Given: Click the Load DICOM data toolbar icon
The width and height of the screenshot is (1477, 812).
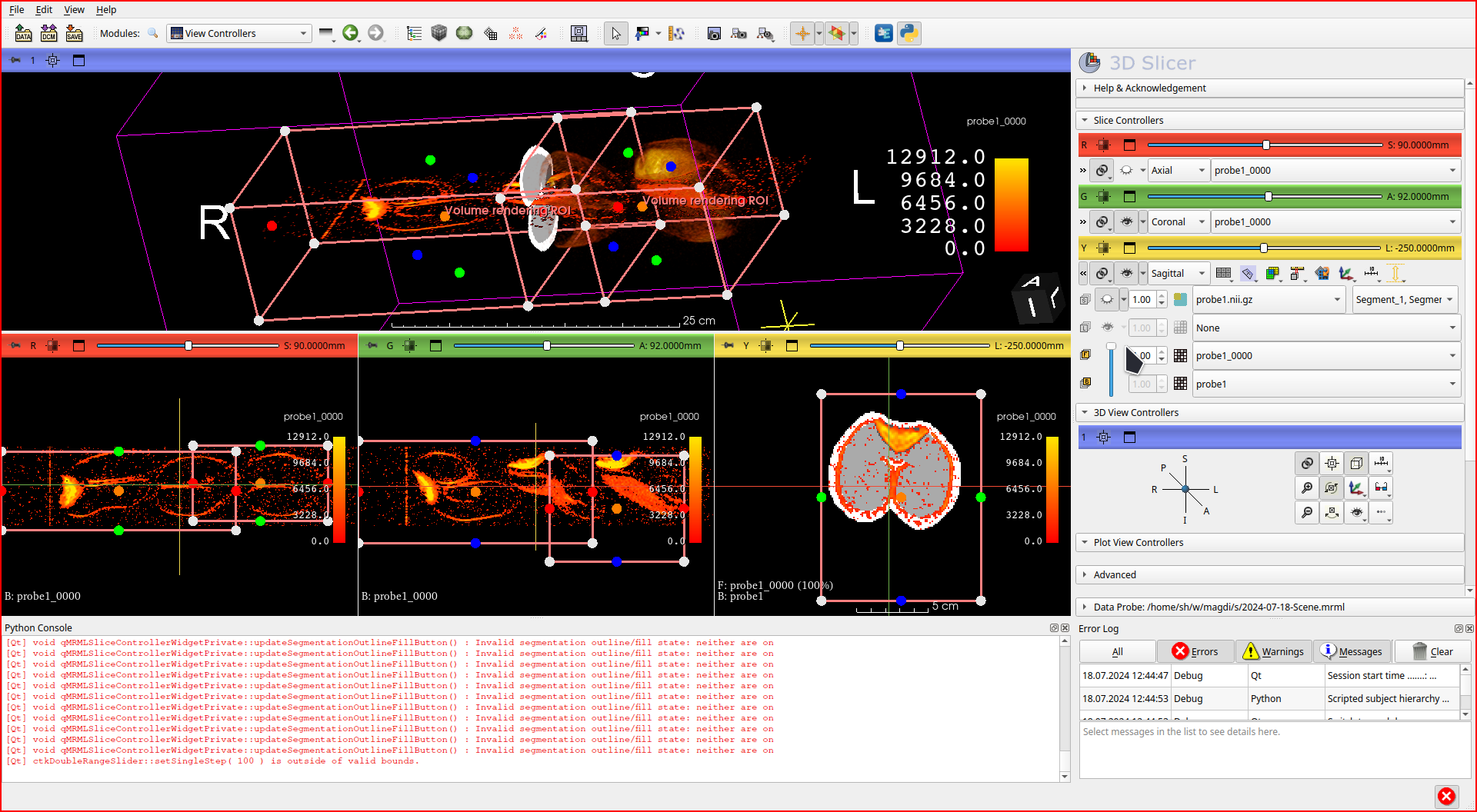Looking at the screenshot, I should pyautogui.click(x=48, y=33).
